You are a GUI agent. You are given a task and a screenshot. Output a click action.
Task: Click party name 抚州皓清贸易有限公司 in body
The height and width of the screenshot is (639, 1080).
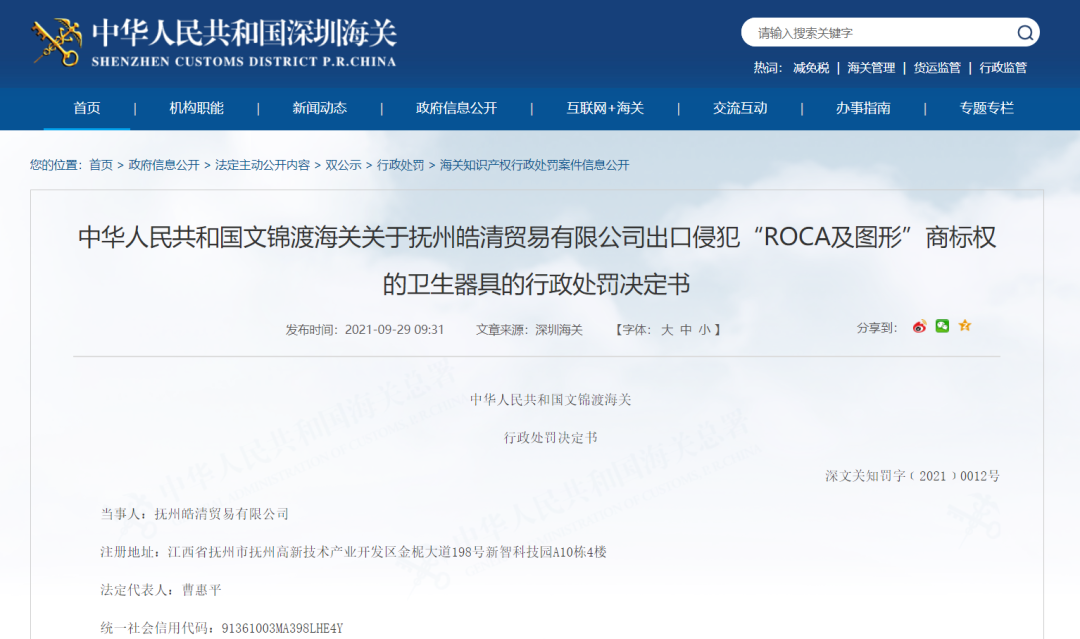point(222,514)
